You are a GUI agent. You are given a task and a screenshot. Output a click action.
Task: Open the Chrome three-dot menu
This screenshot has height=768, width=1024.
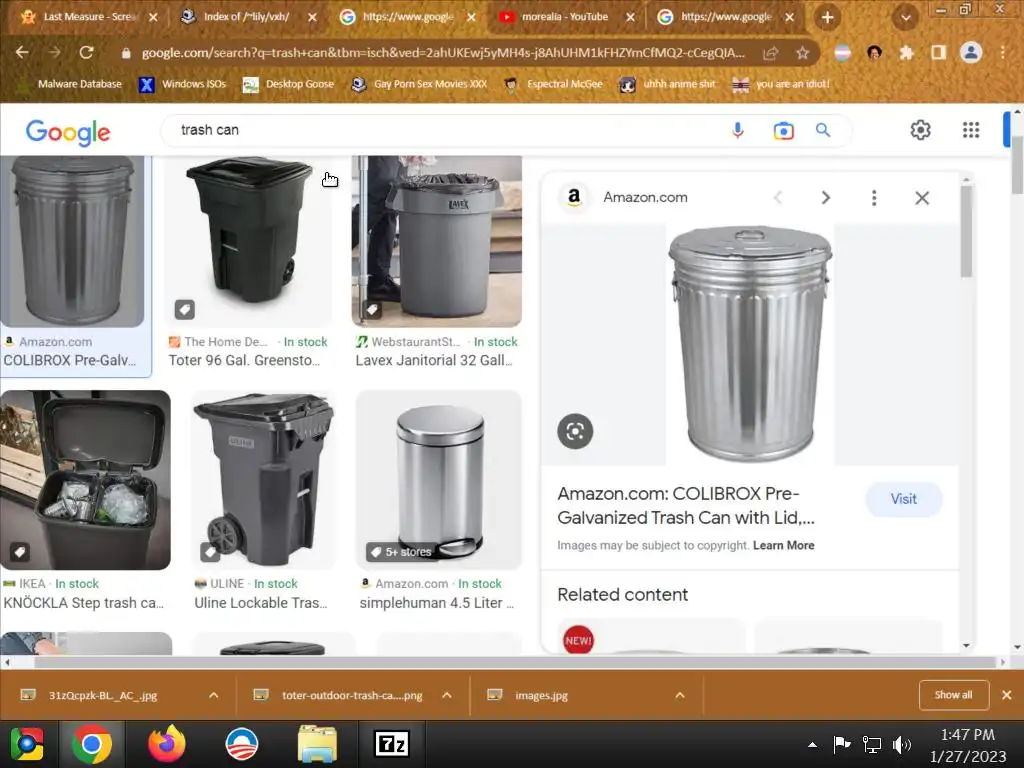pos(1003,53)
